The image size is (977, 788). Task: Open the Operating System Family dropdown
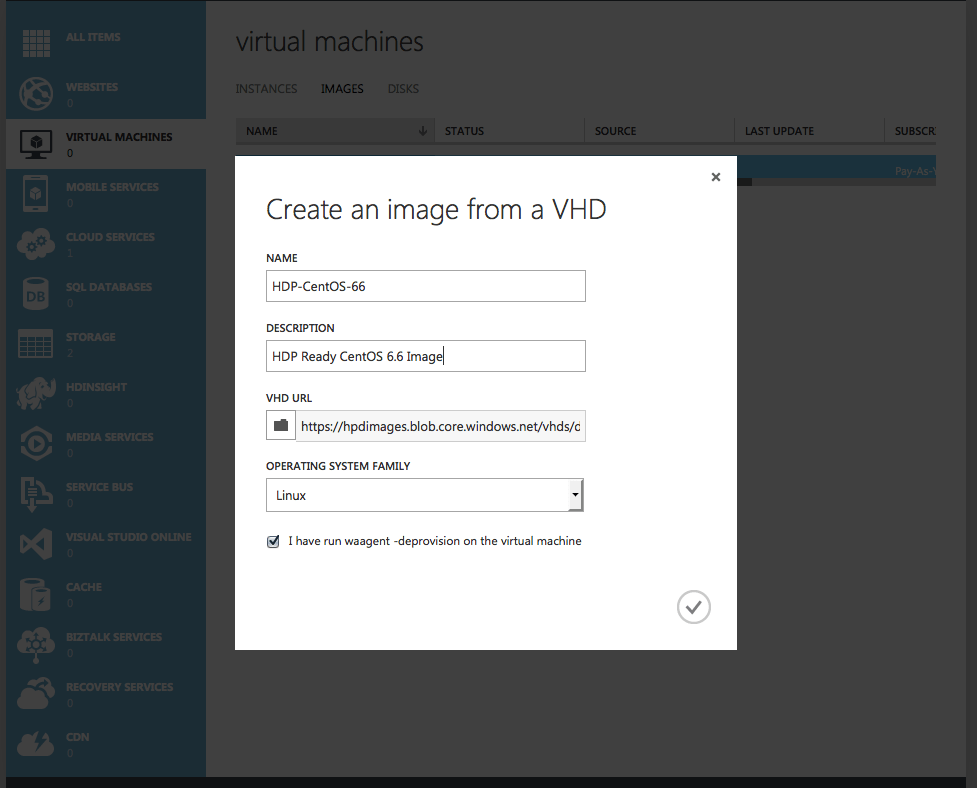(x=575, y=495)
